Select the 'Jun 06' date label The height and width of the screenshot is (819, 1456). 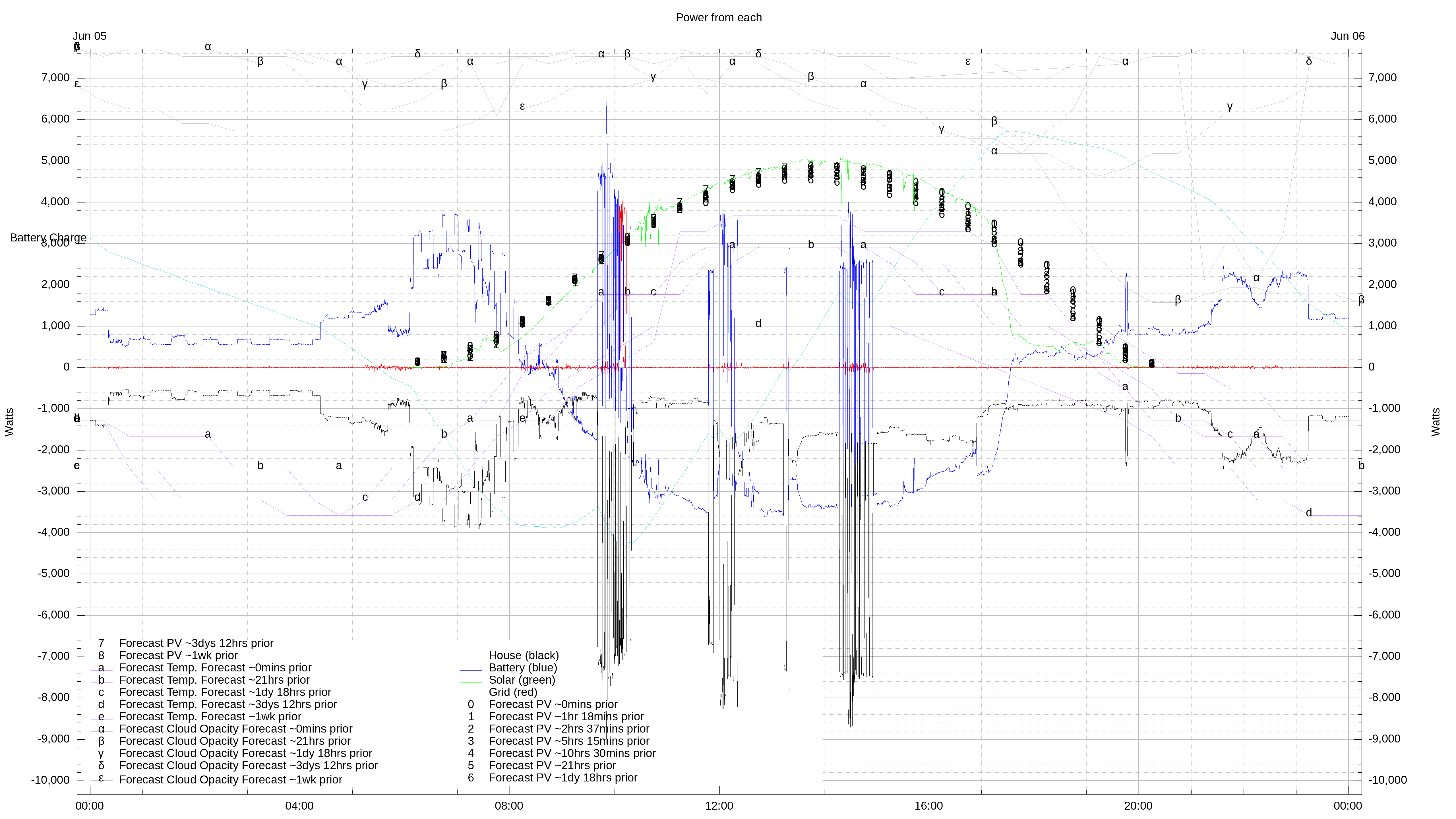click(x=1347, y=36)
